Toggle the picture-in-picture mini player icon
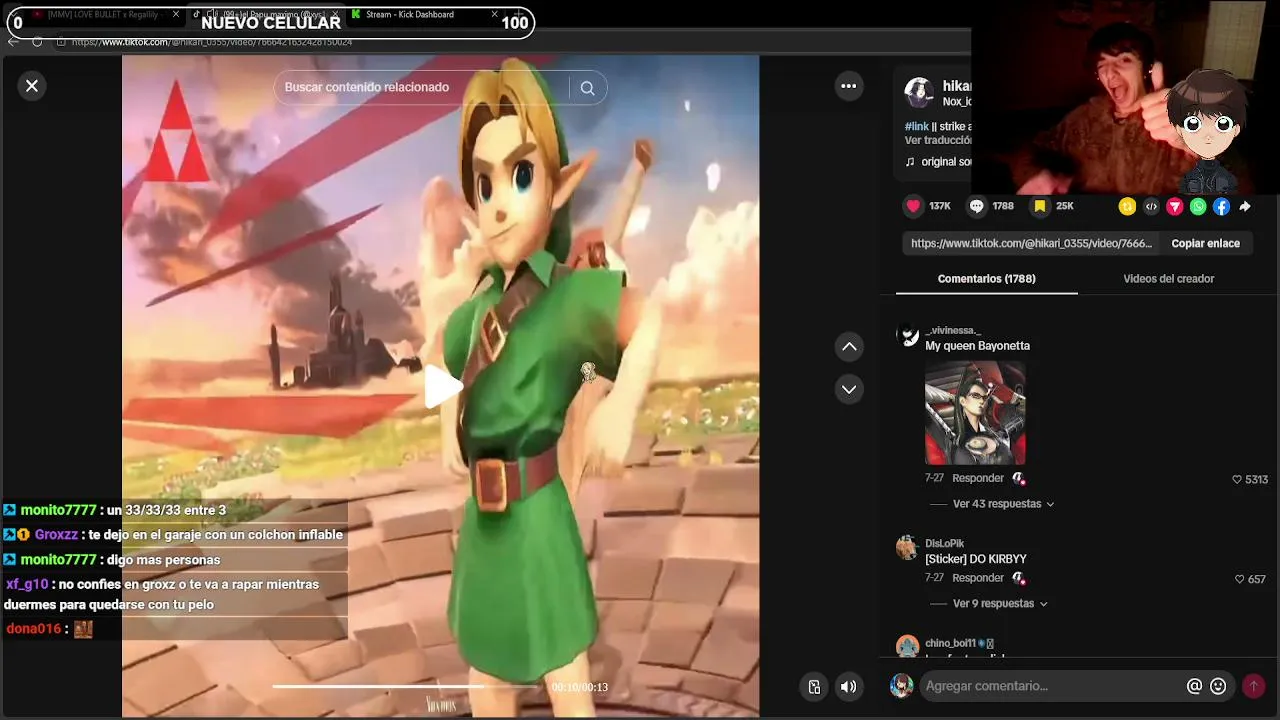The image size is (1280, 720). point(814,687)
